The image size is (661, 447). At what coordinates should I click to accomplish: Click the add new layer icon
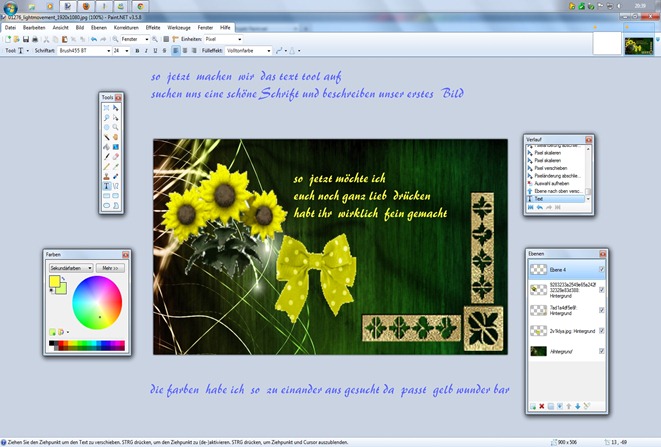[x=533, y=406]
